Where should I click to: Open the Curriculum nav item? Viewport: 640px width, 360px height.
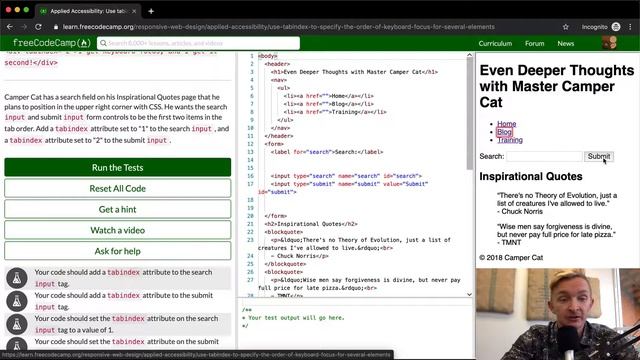tap(495, 43)
